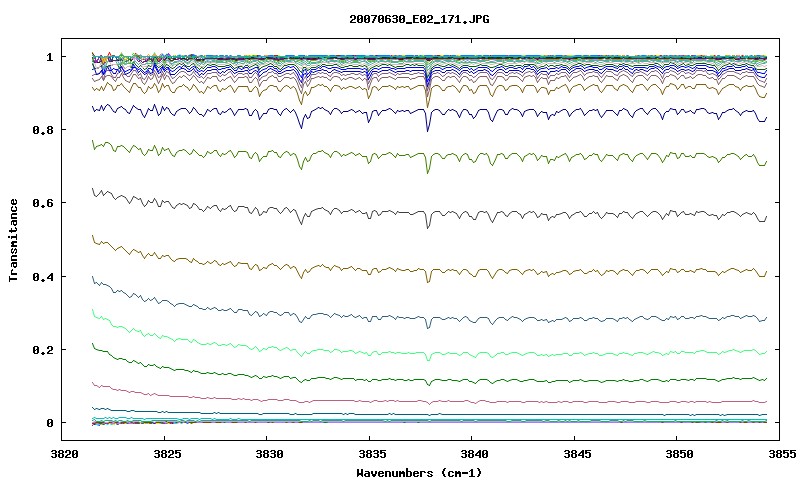Click the x-axis tick label 3840
Screen dimensions: 800x480
point(474,454)
